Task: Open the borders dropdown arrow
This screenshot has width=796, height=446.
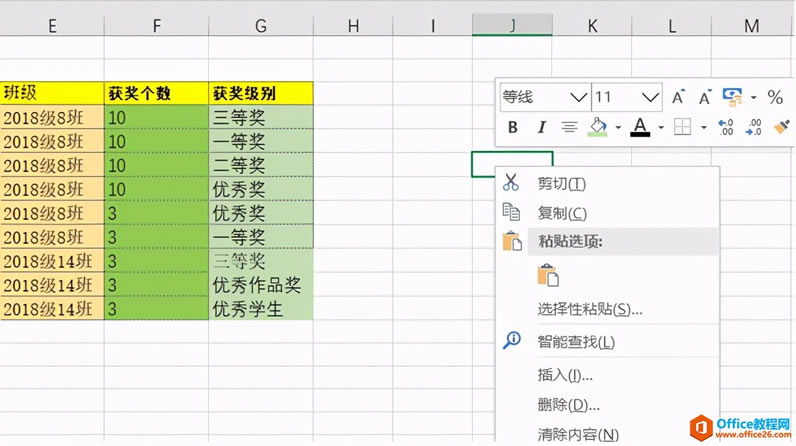Action: (704, 127)
